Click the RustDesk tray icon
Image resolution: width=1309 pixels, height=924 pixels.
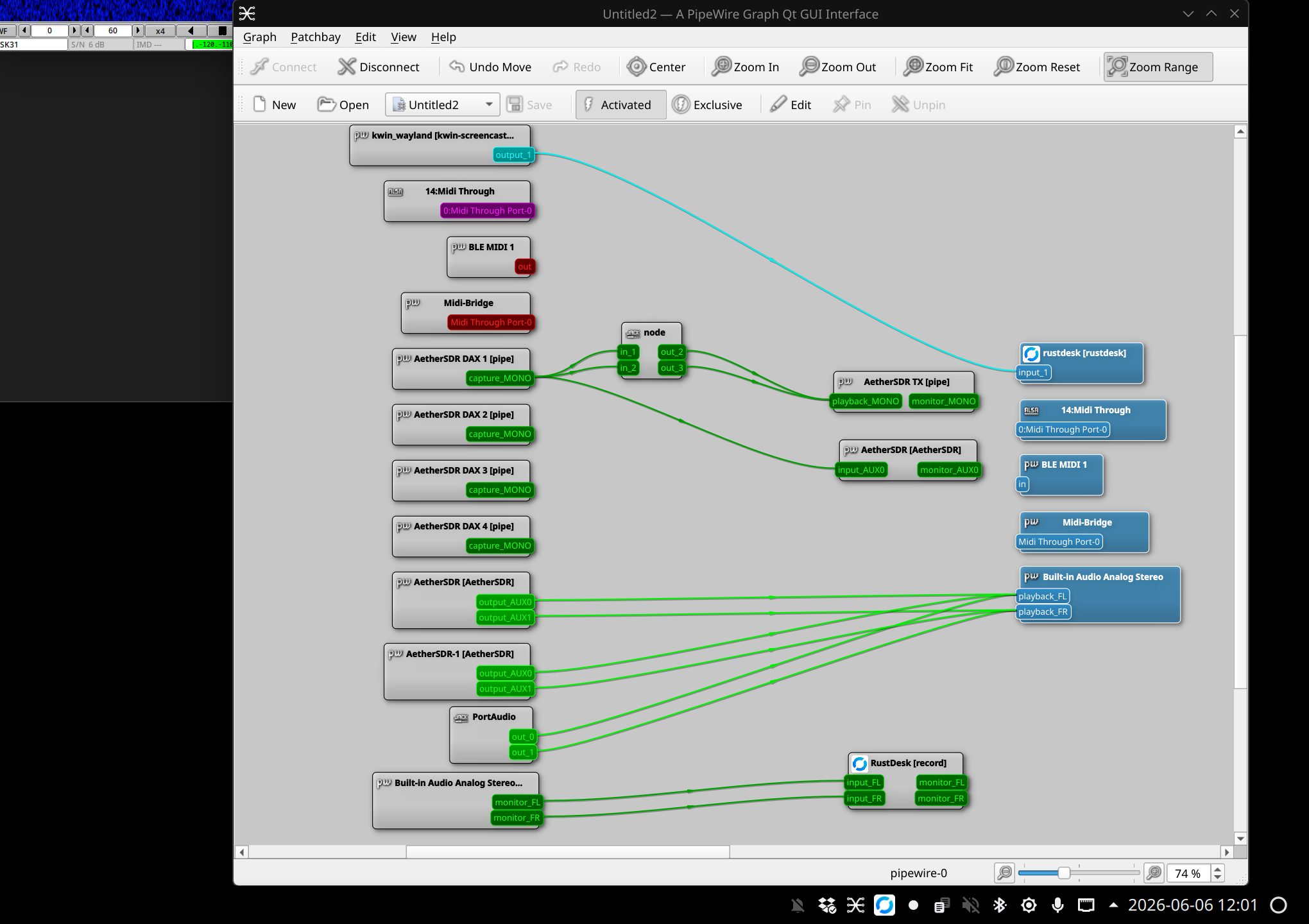[x=884, y=905]
